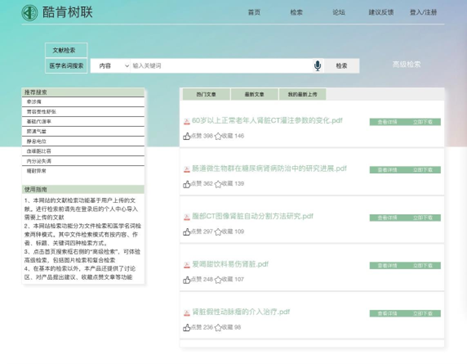Screen dimensions: 467x364
Task: Click 查看详情 for the 爱喝甜饮料易伤肾脏 article
Action: [387, 266]
